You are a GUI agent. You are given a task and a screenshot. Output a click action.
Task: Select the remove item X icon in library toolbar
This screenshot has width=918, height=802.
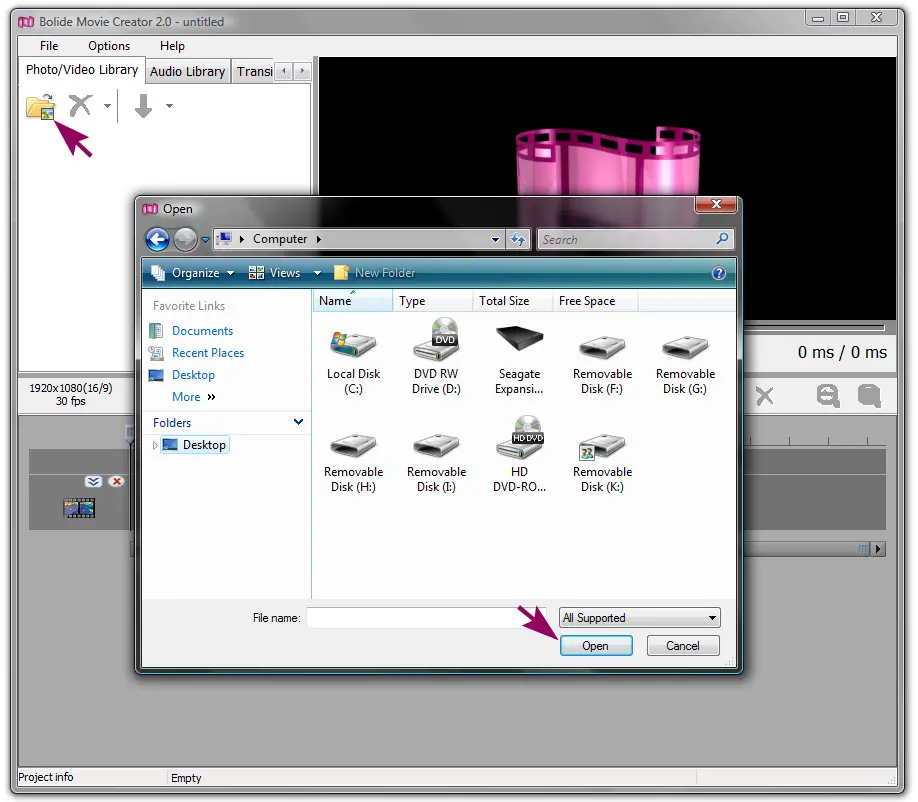tap(80, 106)
